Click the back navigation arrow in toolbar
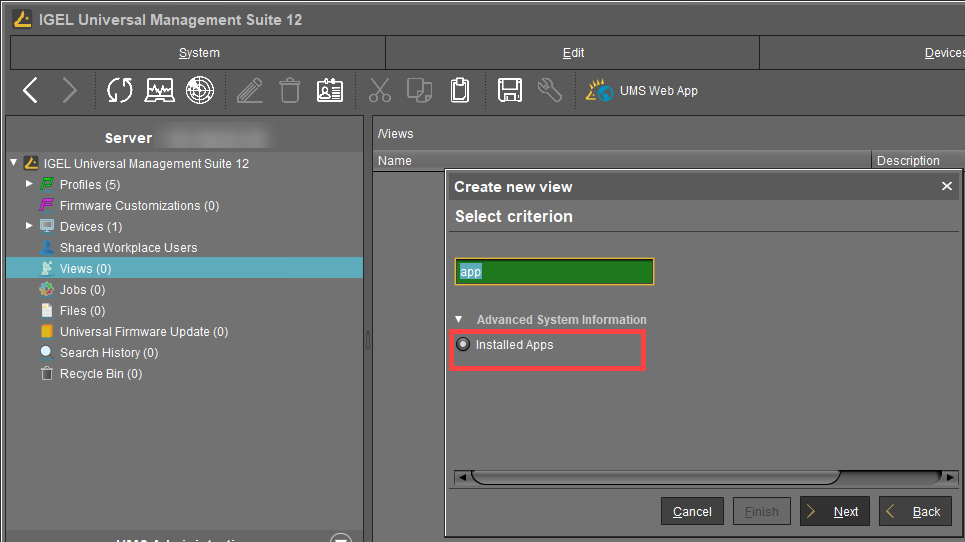This screenshot has width=965, height=542. (x=30, y=91)
